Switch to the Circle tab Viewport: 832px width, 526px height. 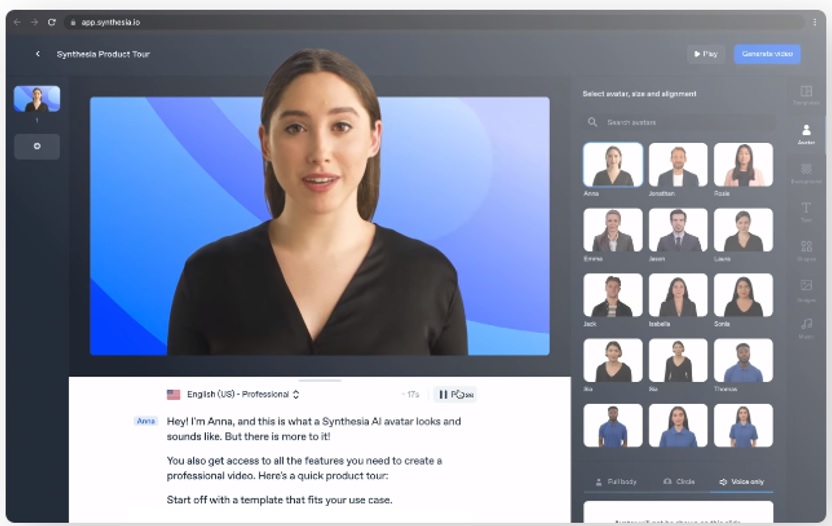click(679, 482)
